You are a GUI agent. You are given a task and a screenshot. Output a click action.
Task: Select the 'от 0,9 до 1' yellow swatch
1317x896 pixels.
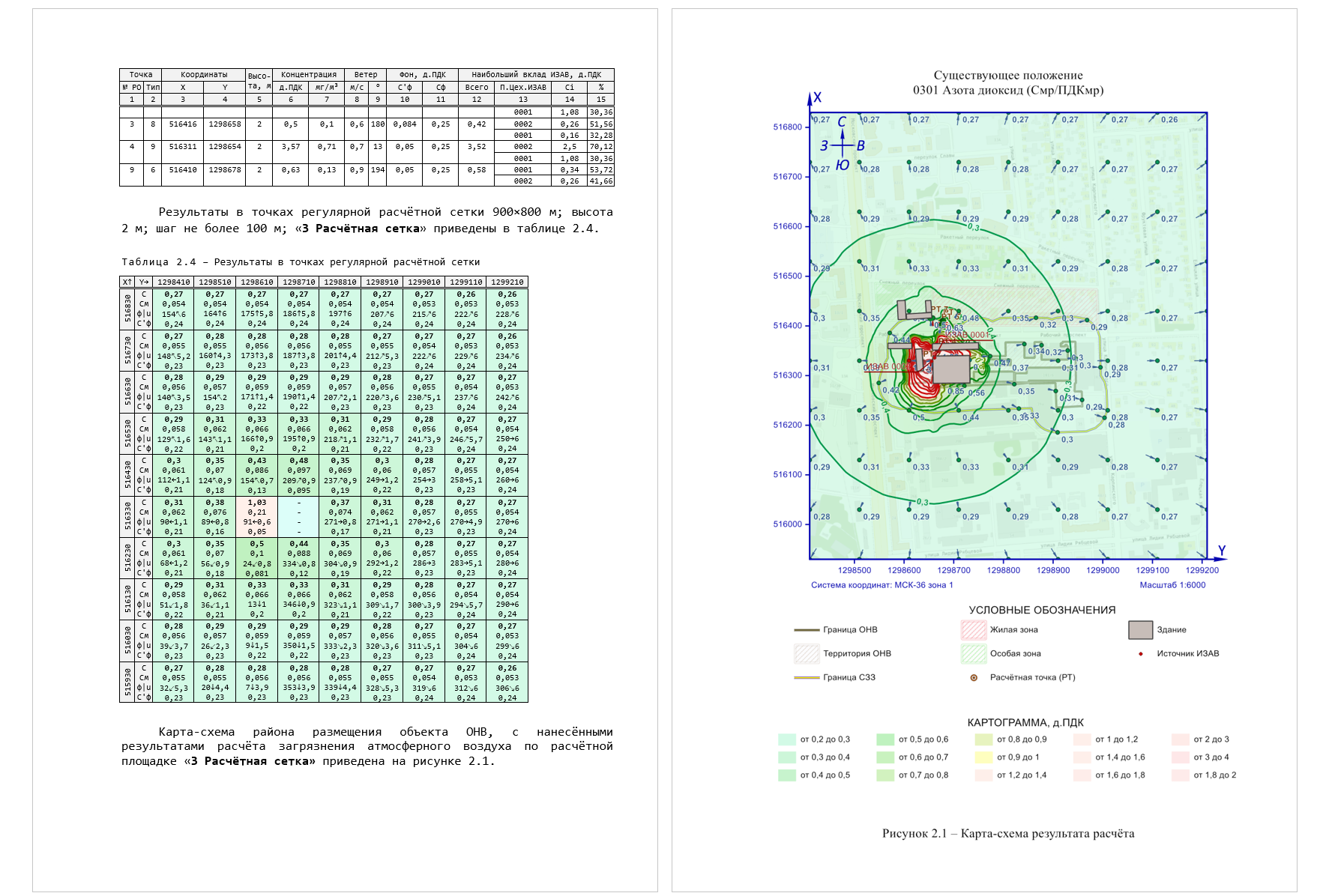[x=983, y=757]
